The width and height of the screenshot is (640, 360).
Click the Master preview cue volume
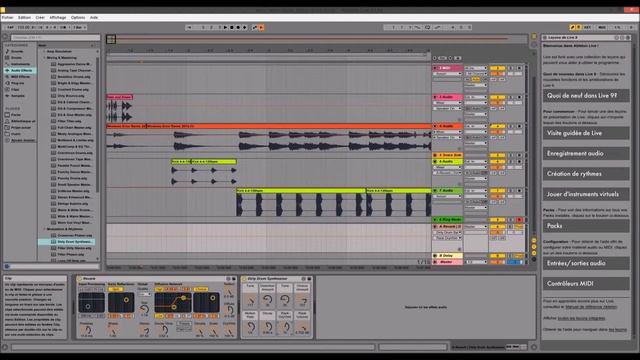[x=515, y=262]
